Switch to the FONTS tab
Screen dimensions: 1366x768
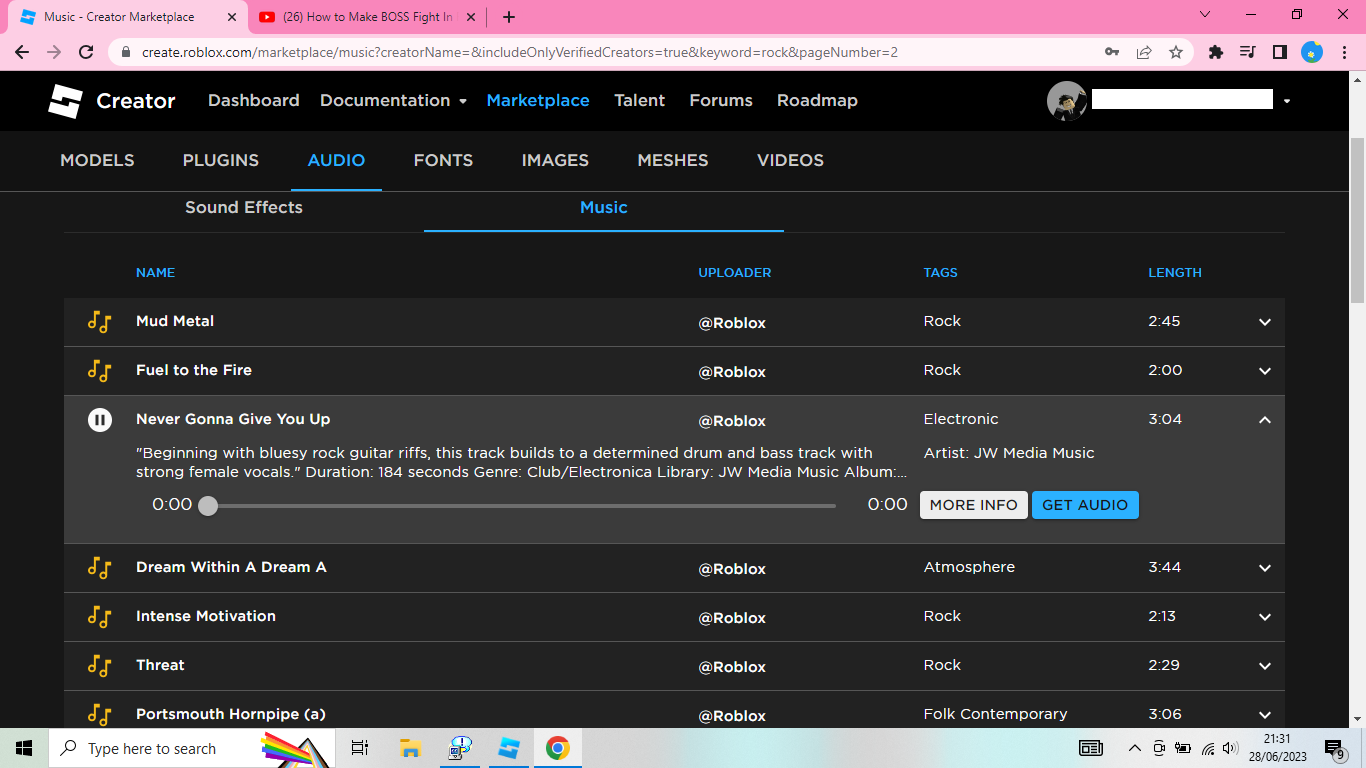coord(443,161)
